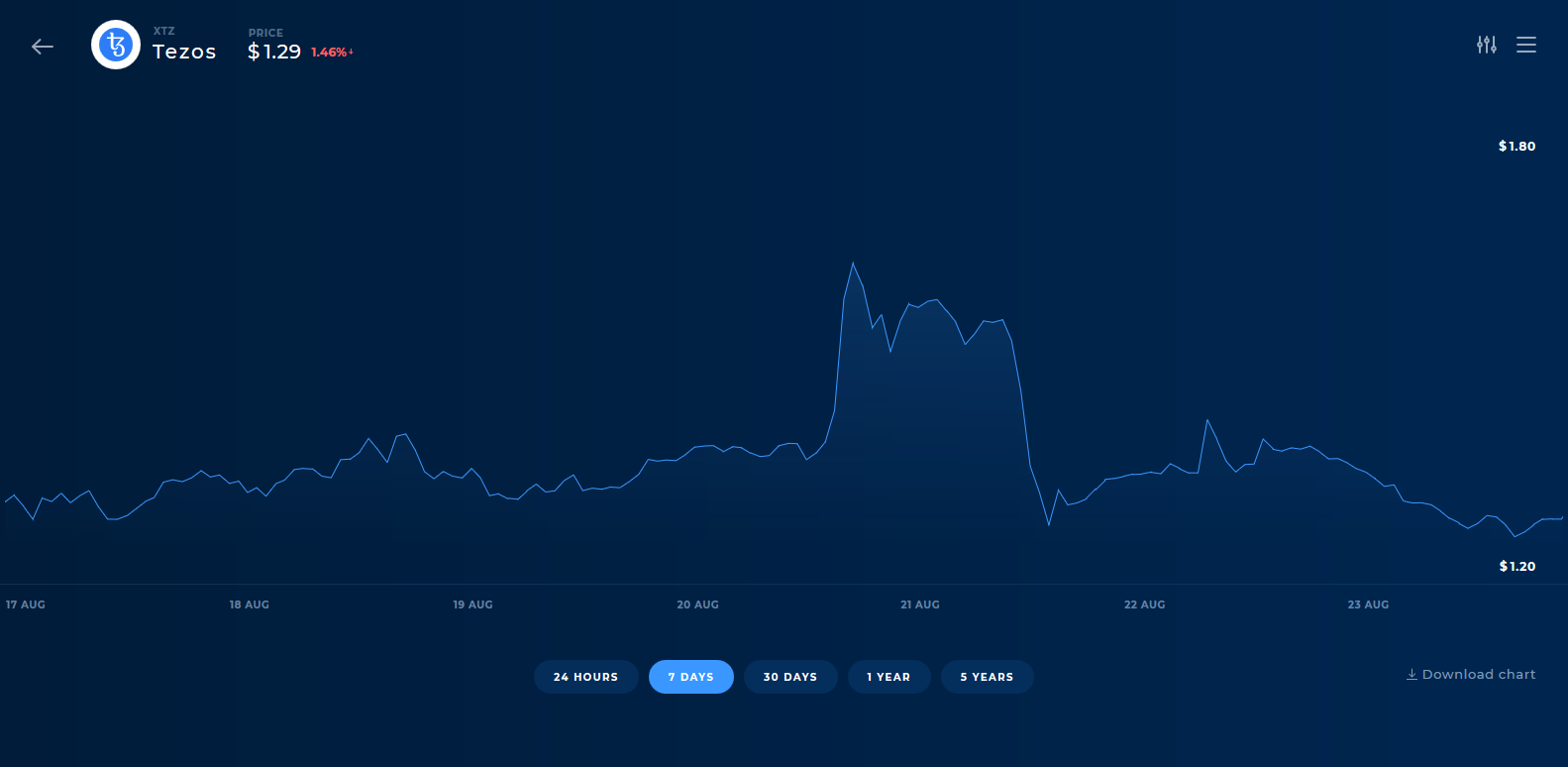Click the Tezos coin name

(184, 52)
